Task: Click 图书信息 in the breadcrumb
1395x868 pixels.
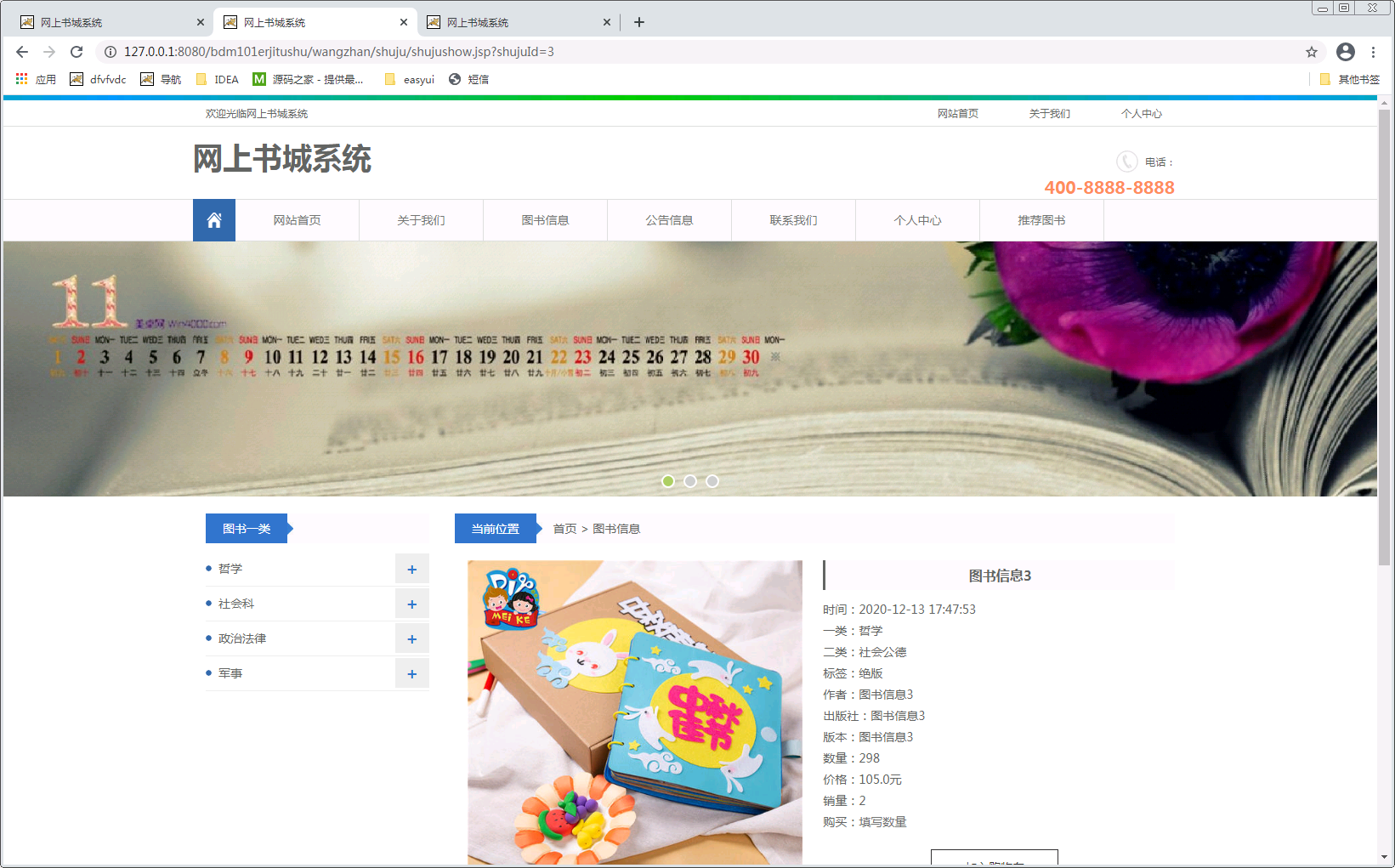Action: point(616,529)
